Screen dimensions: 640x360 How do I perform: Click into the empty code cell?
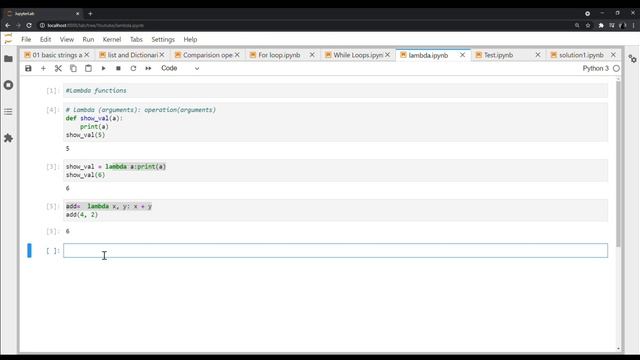click(336, 251)
